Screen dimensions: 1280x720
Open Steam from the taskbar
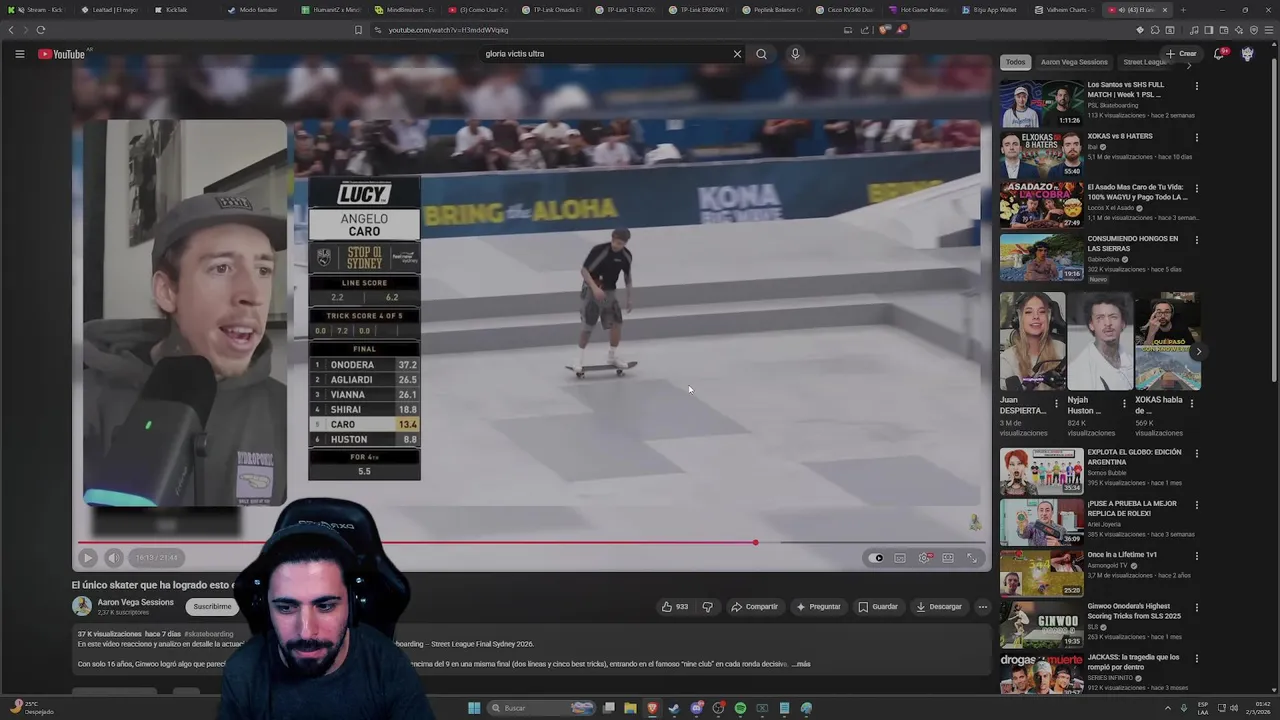coord(674,708)
